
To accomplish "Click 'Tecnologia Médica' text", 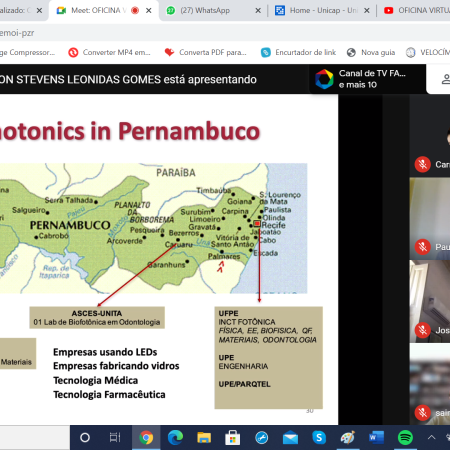I will coord(95,380).
